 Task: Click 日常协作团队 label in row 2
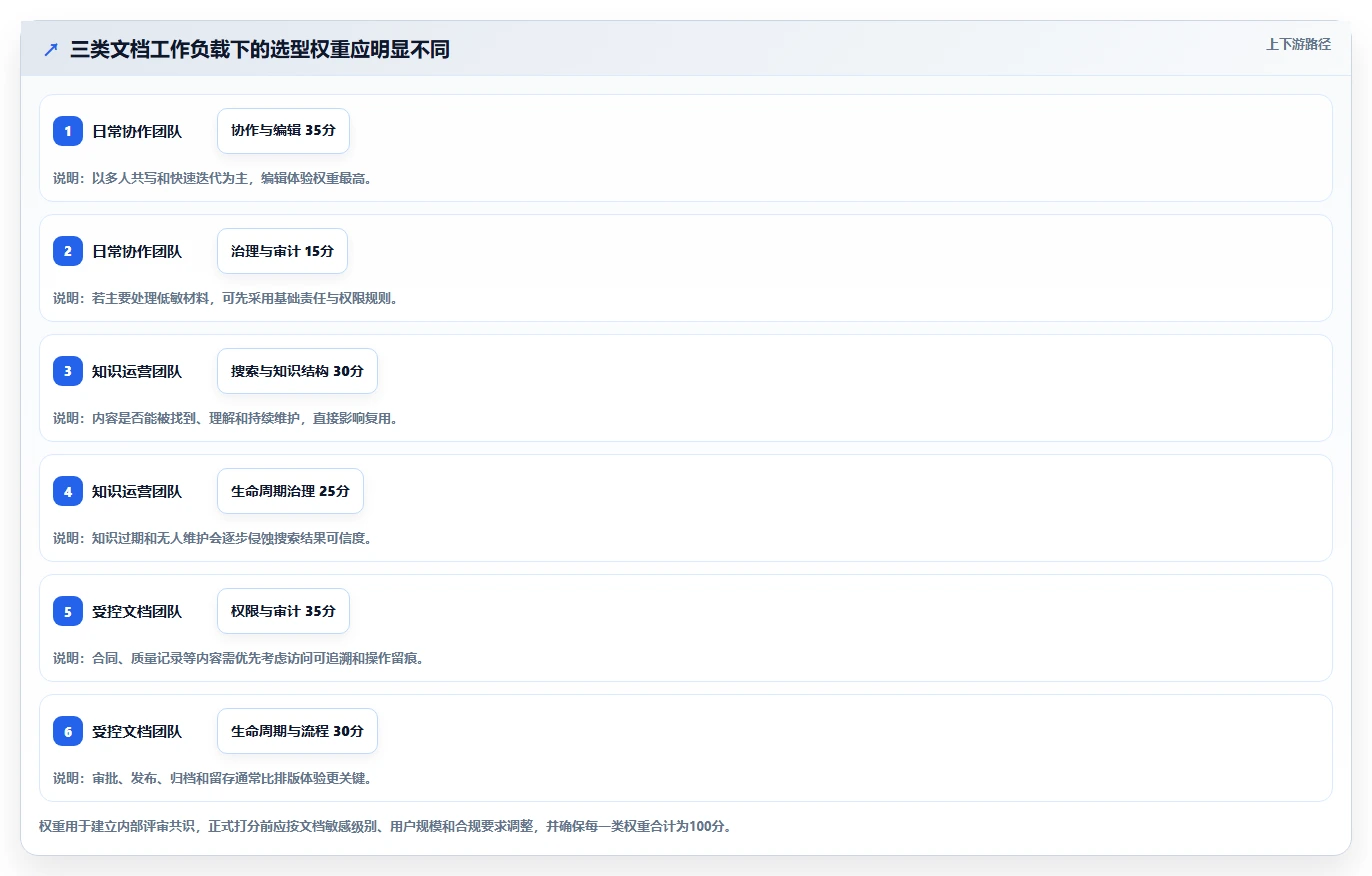[137, 251]
